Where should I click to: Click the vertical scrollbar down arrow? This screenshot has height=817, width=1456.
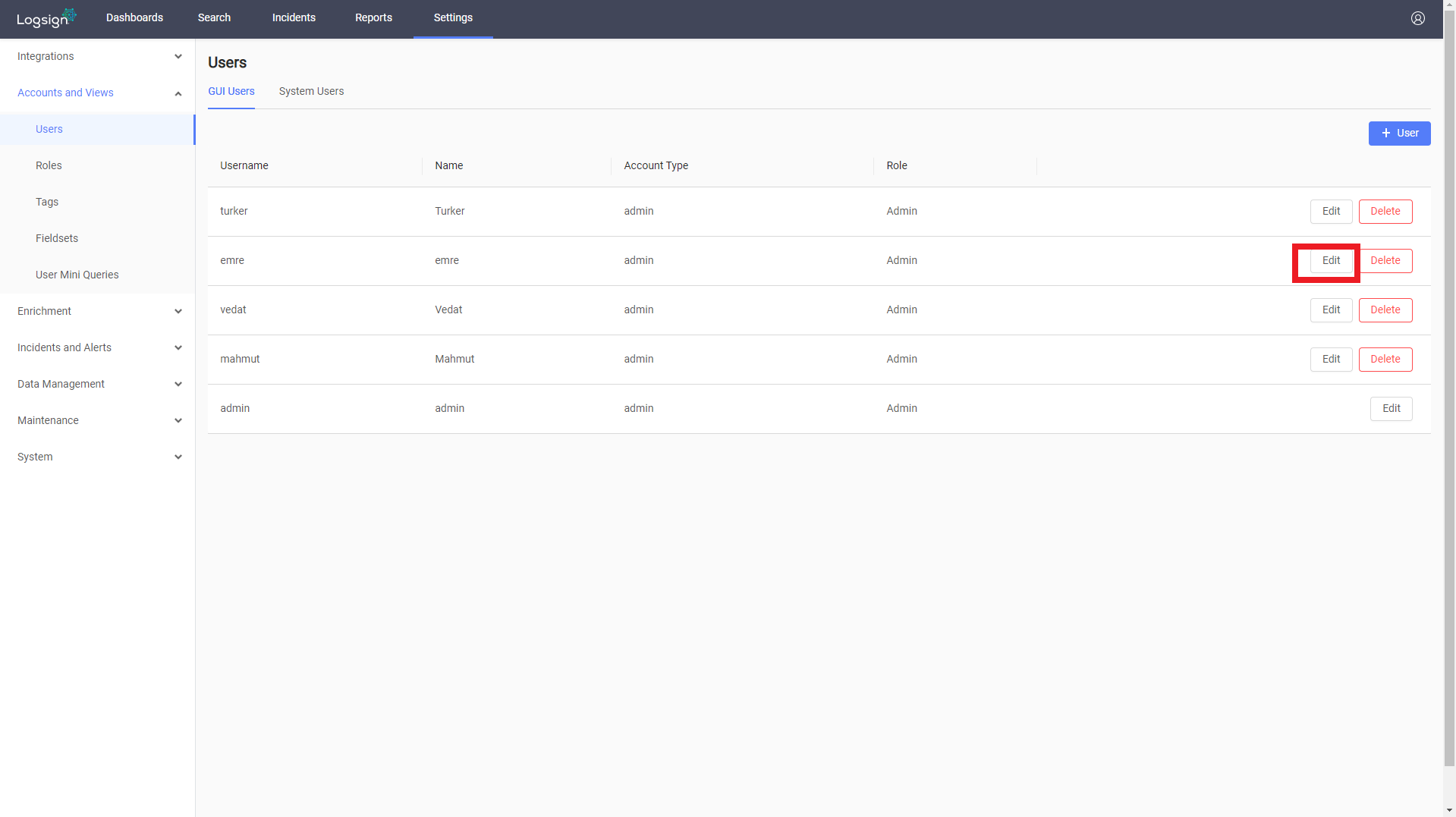(1450, 811)
